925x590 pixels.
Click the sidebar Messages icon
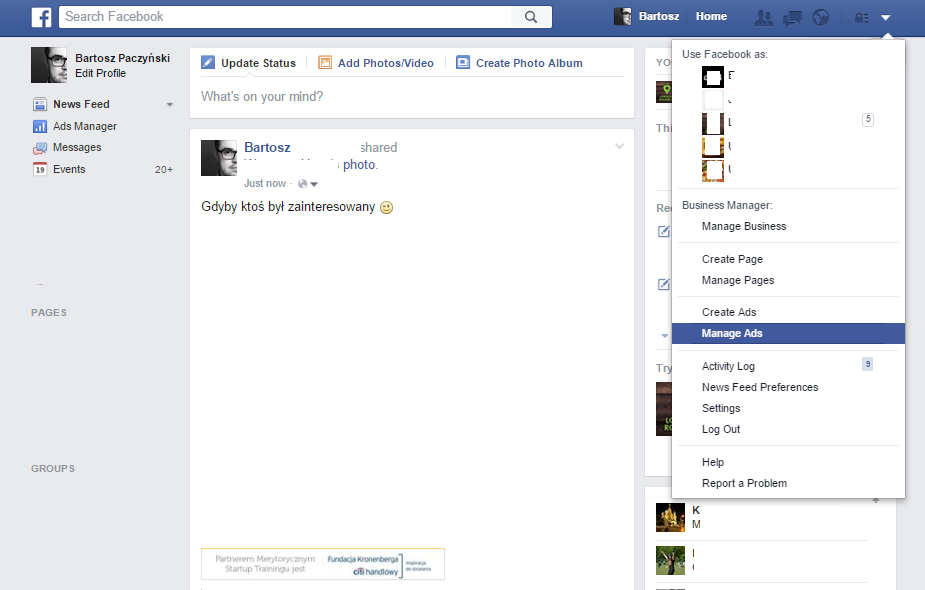40,148
